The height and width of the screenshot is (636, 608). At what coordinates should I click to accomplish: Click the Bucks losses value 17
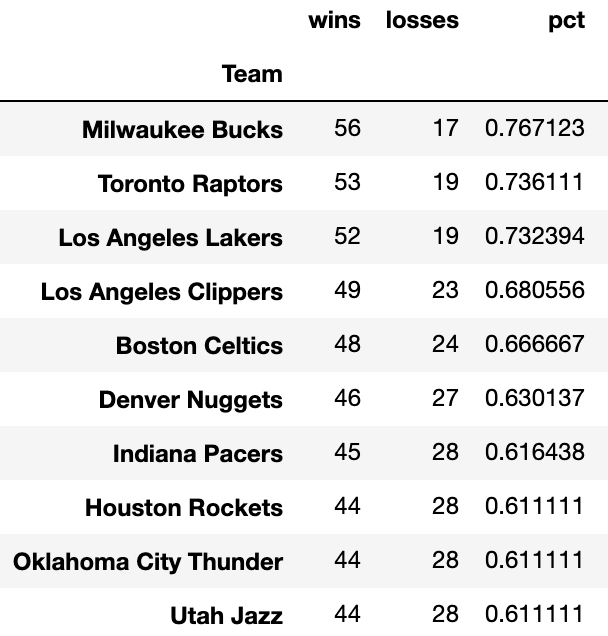pos(445,128)
